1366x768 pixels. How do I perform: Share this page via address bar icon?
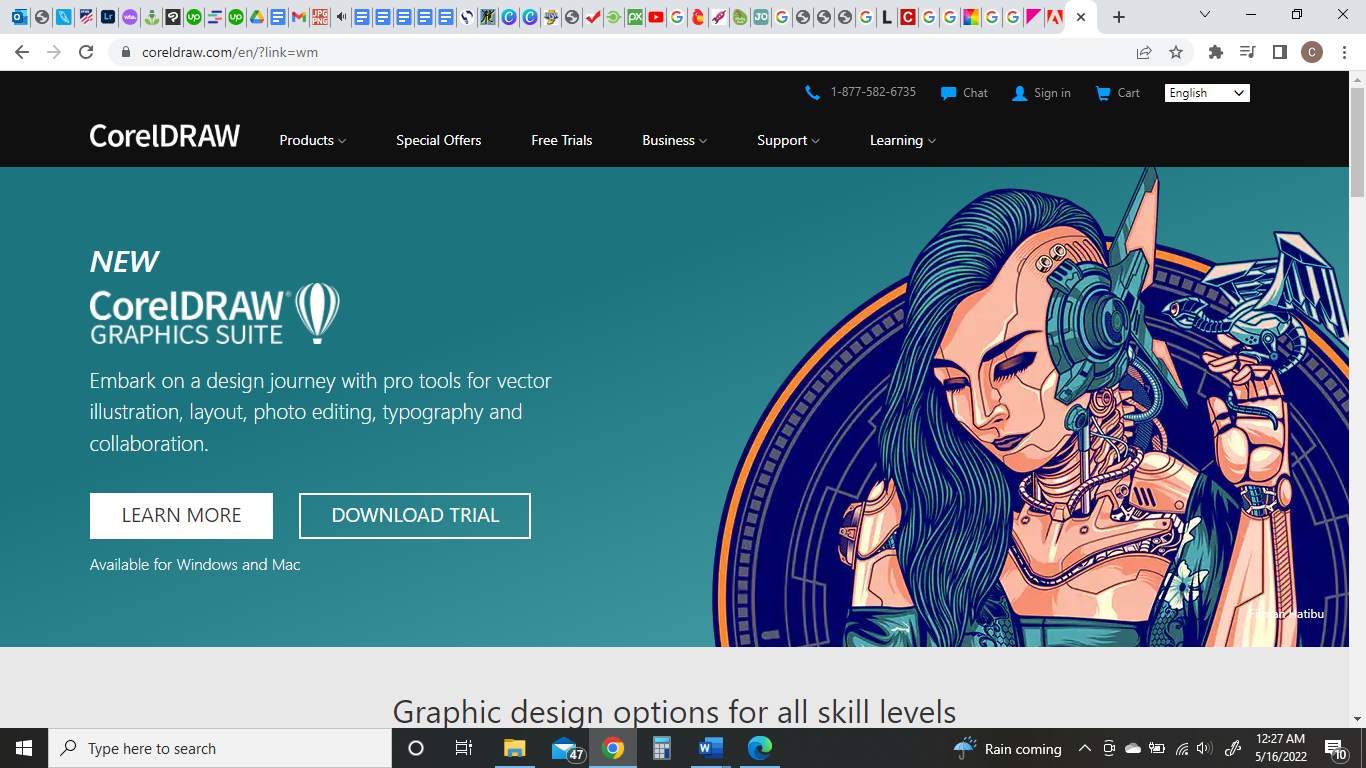[x=1144, y=52]
